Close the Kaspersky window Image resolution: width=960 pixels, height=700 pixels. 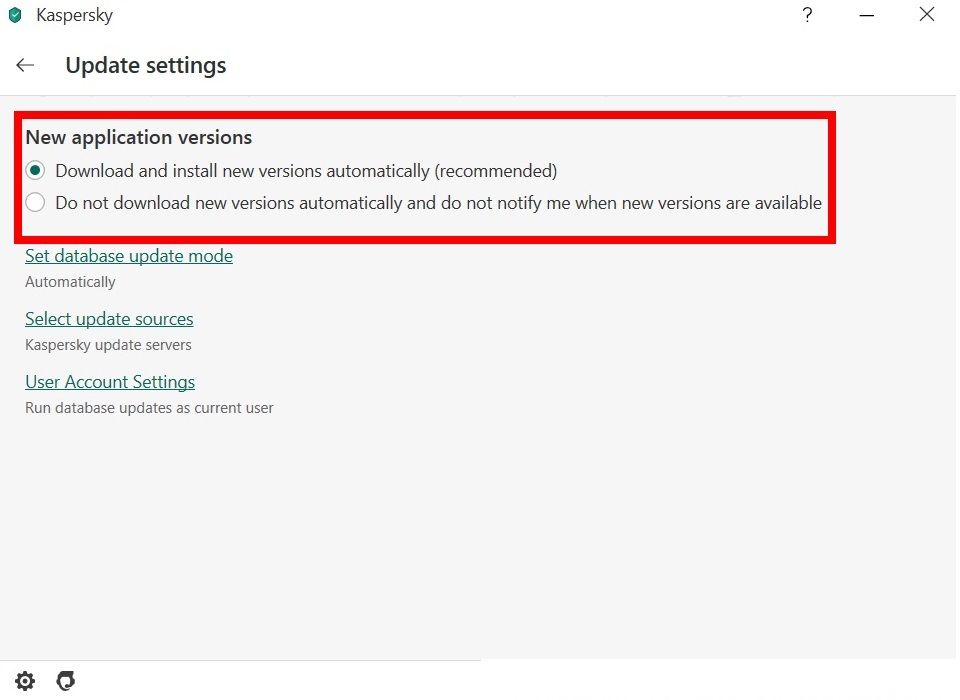click(927, 14)
